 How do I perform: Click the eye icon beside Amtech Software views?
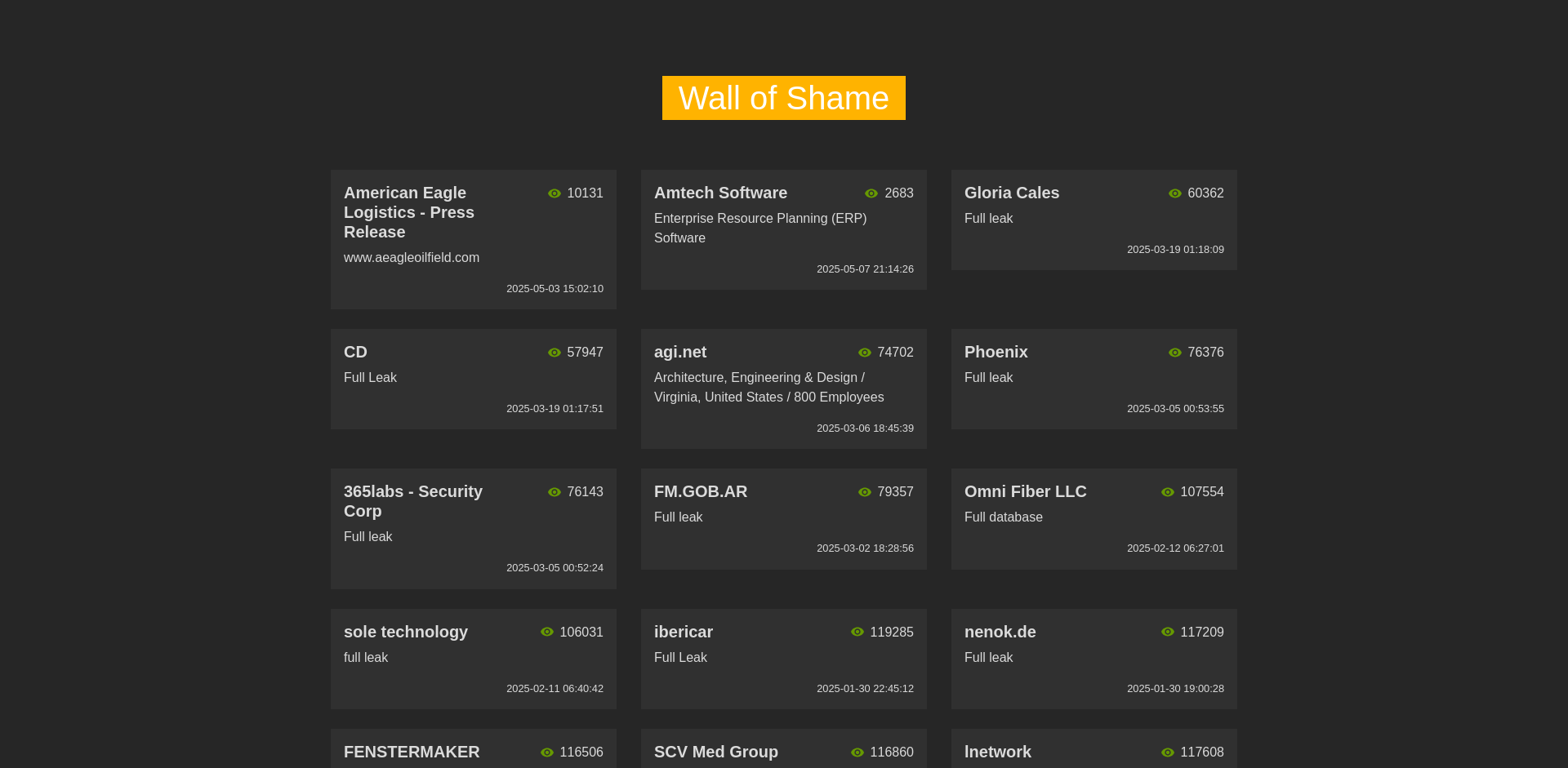point(871,193)
